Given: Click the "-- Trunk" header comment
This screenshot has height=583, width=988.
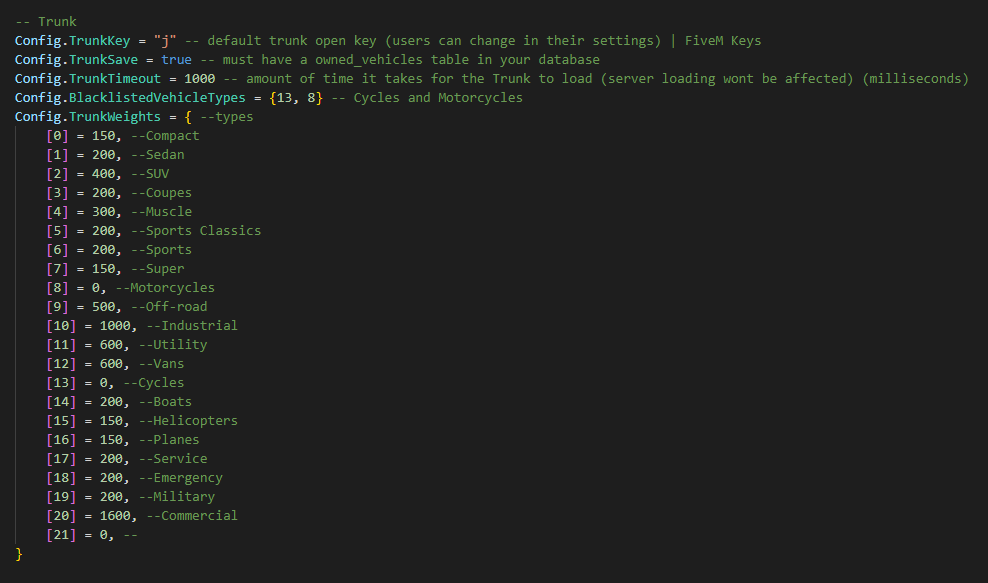Looking at the screenshot, I should [x=46, y=21].
